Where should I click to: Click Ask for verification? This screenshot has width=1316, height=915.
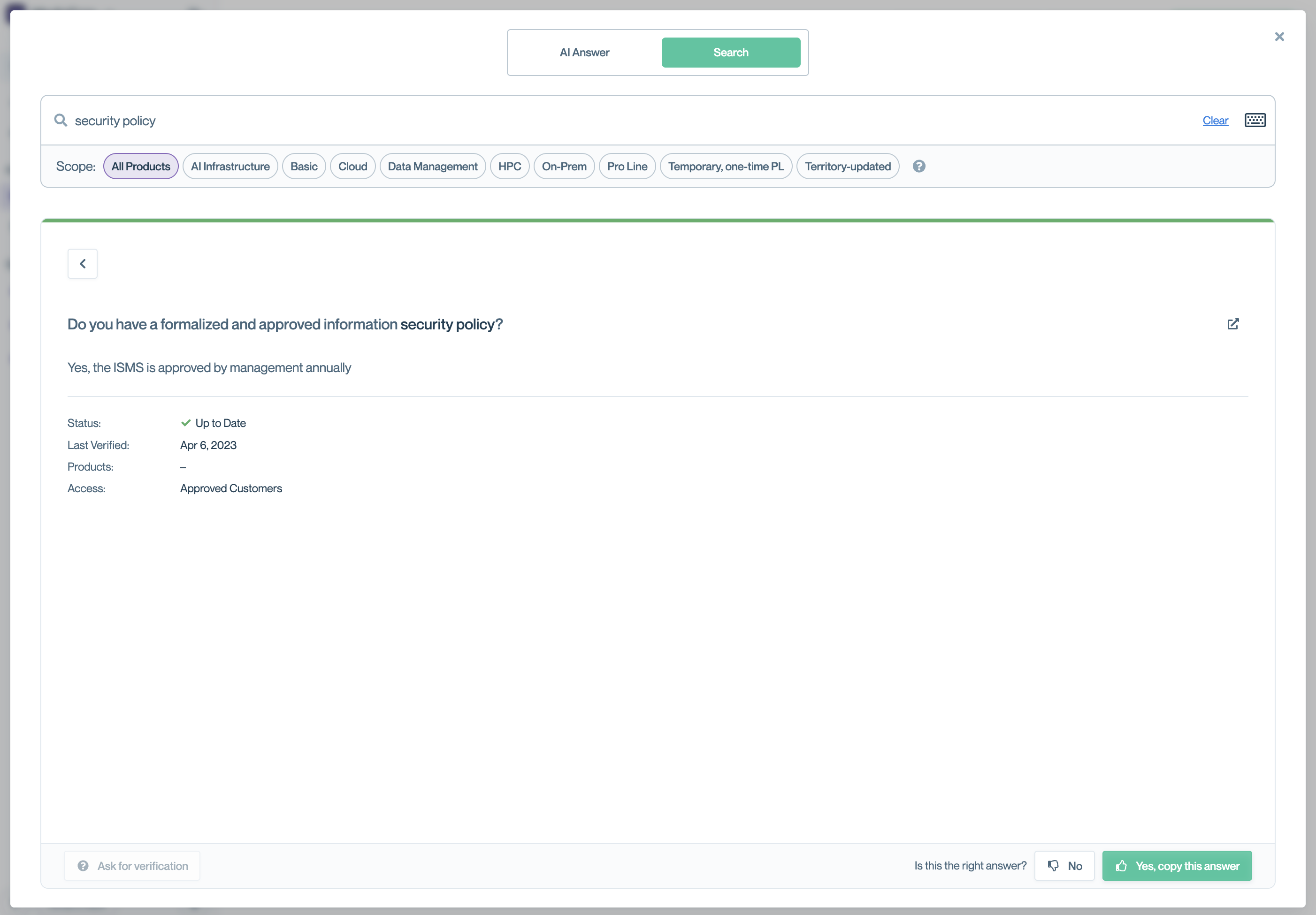(132, 866)
